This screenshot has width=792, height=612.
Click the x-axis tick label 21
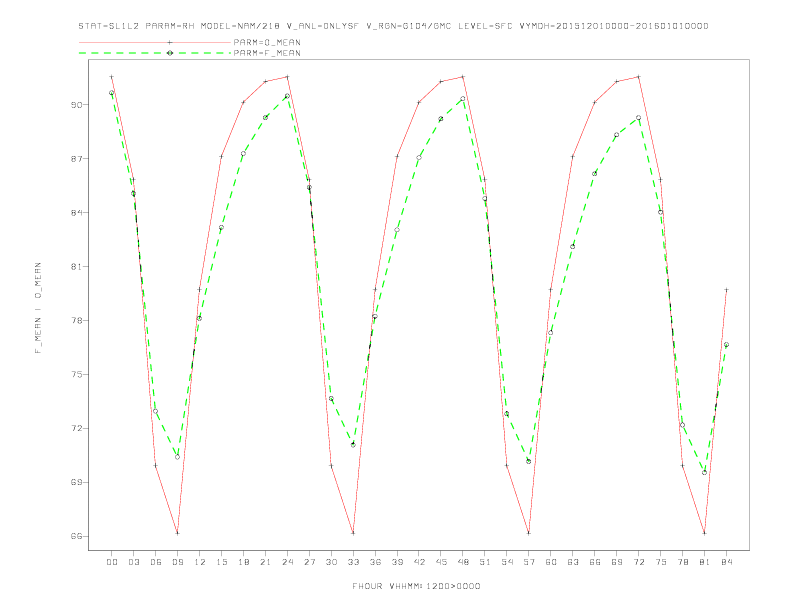pos(265,562)
